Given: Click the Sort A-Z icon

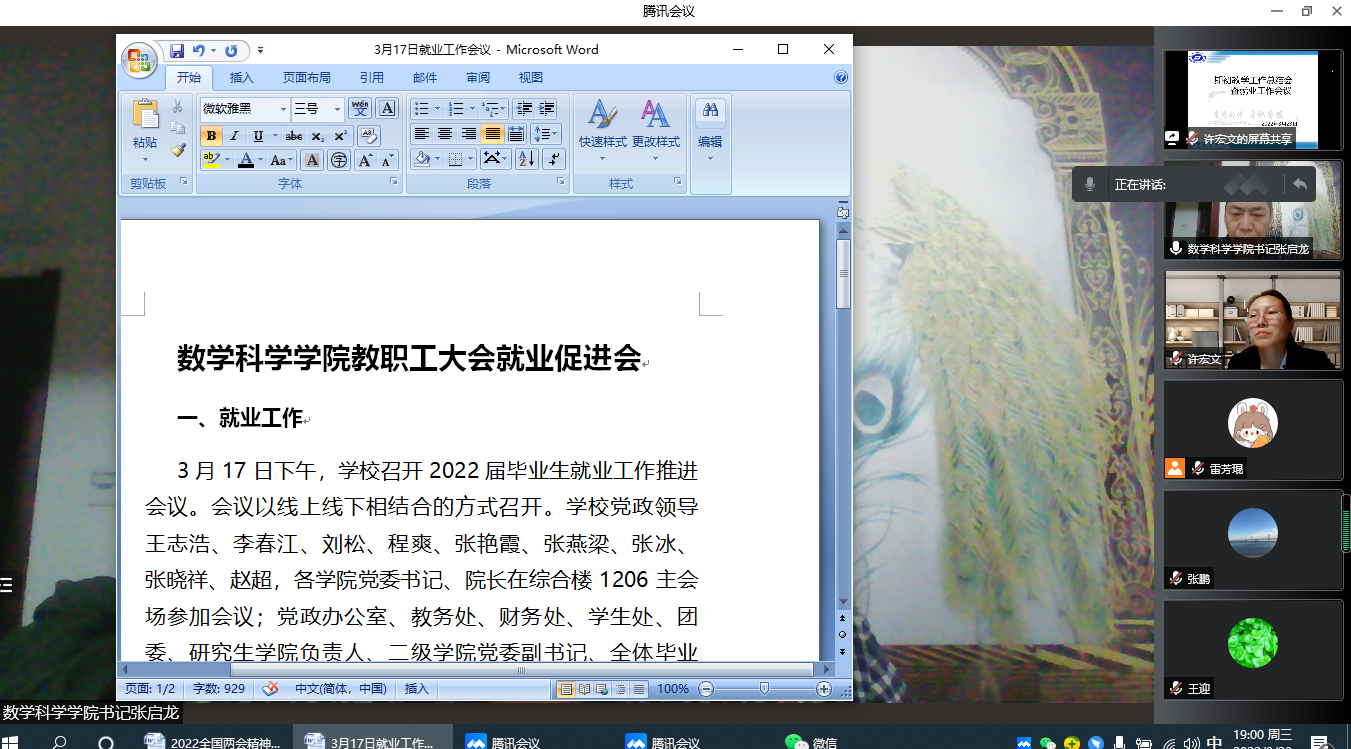Looking at the screenshot, I should click(x=527, y=159).
